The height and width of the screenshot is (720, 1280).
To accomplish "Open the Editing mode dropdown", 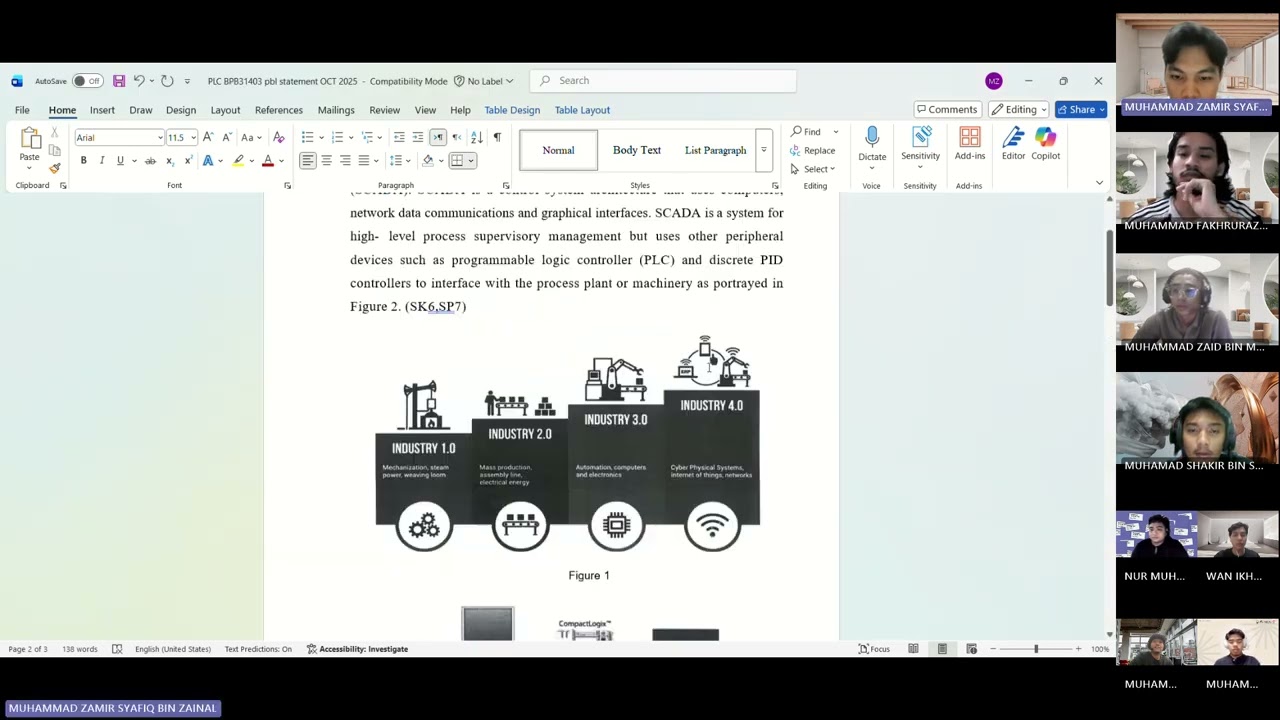I will click(x=1020, y=110).
